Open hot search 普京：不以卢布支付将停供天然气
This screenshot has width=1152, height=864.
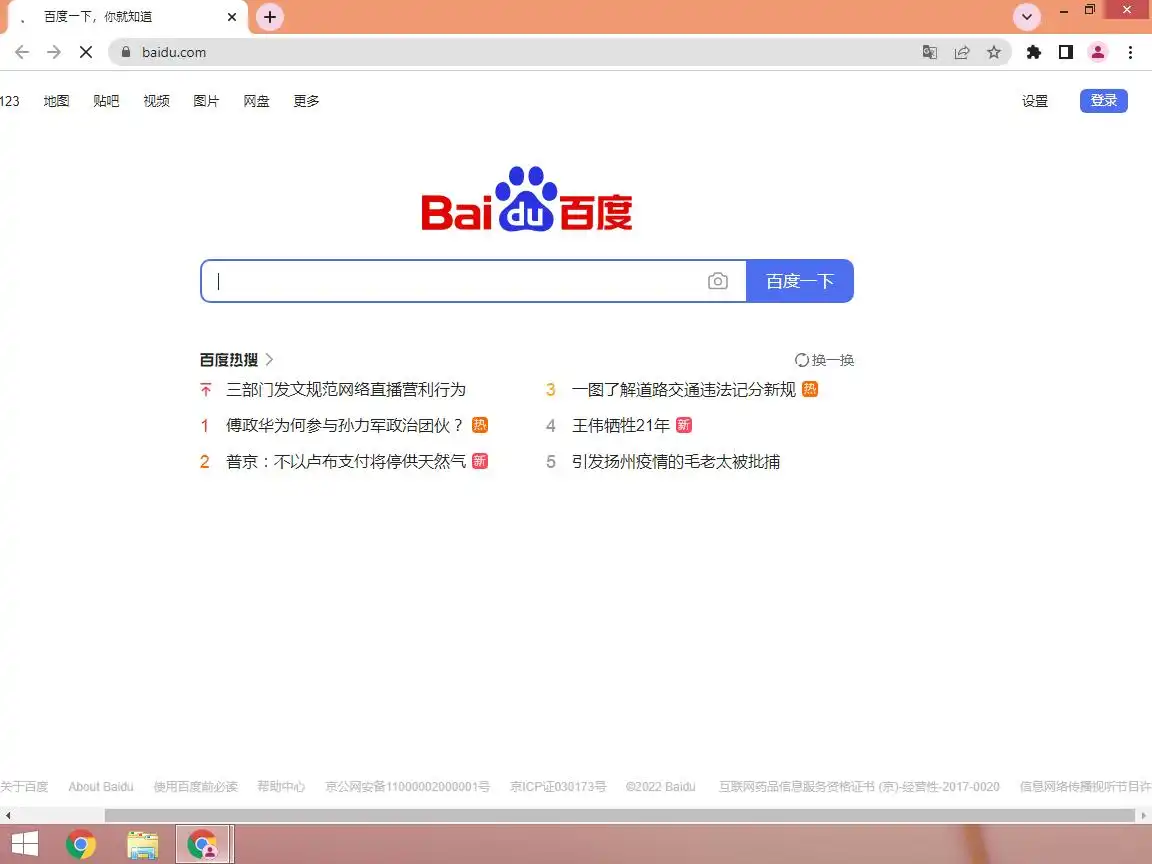[x=346, y=461]
